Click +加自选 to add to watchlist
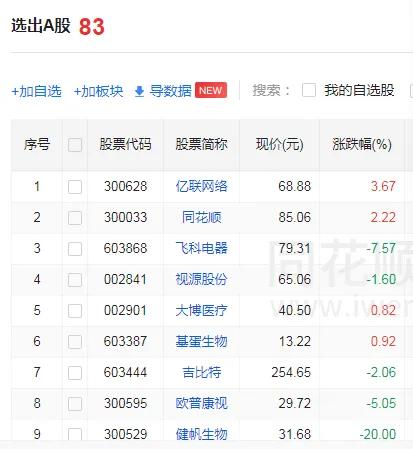413x449 pixels. pyautogui.click(x=37, y=91)
